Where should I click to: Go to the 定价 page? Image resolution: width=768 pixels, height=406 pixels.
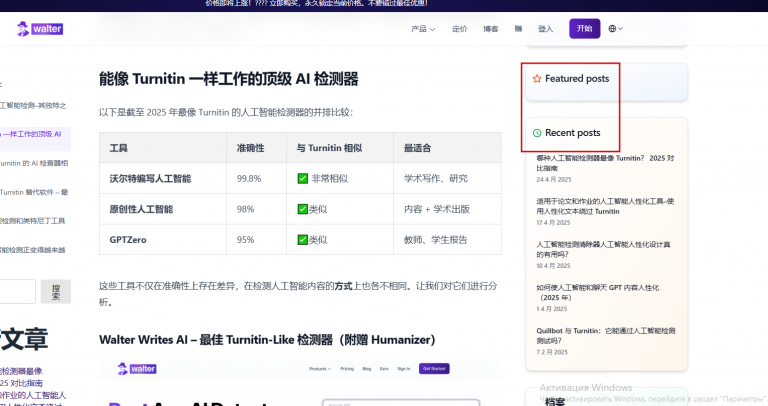[x=459, y=29]
